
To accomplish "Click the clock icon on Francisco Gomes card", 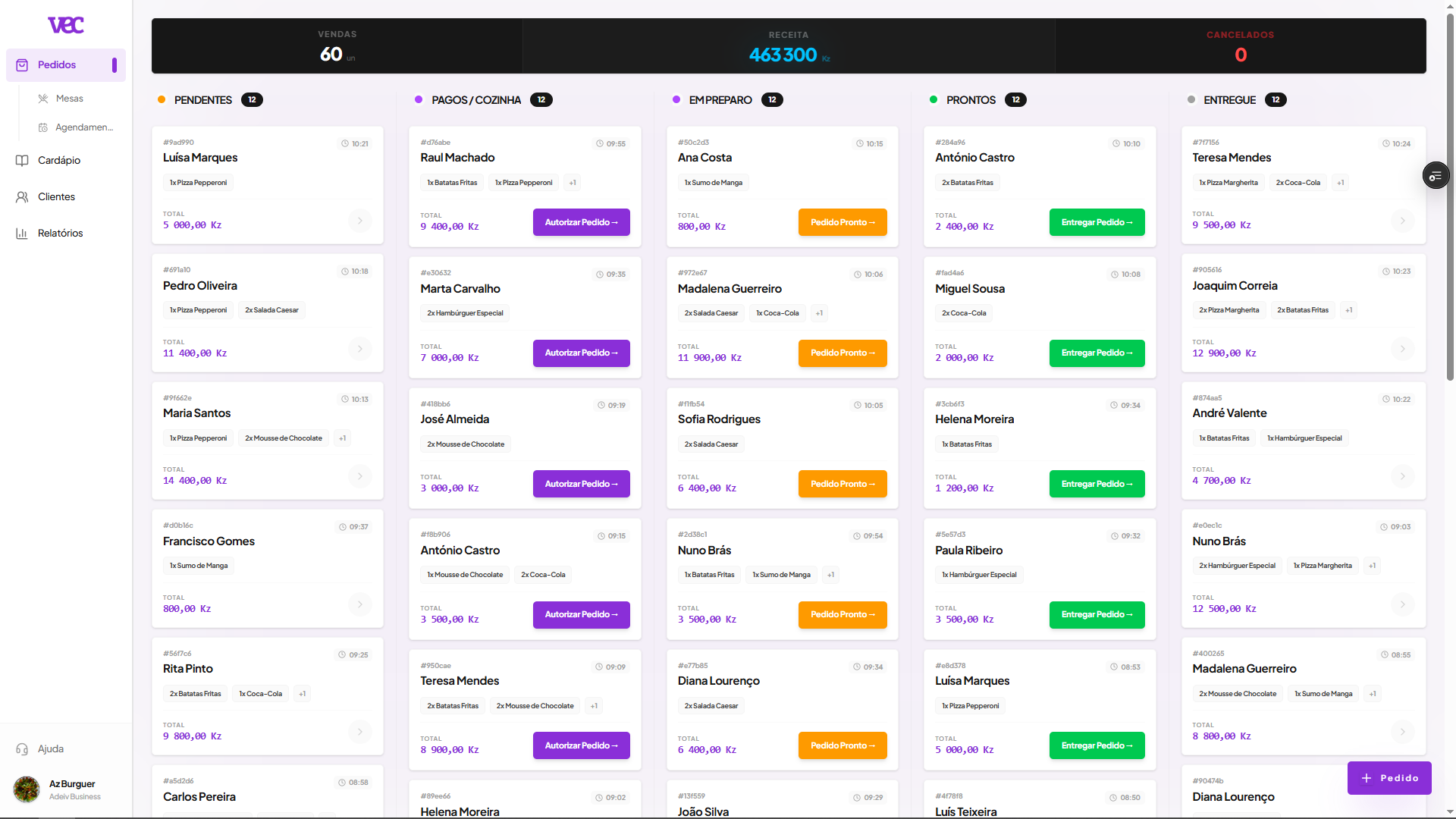I will pos(343,527).
